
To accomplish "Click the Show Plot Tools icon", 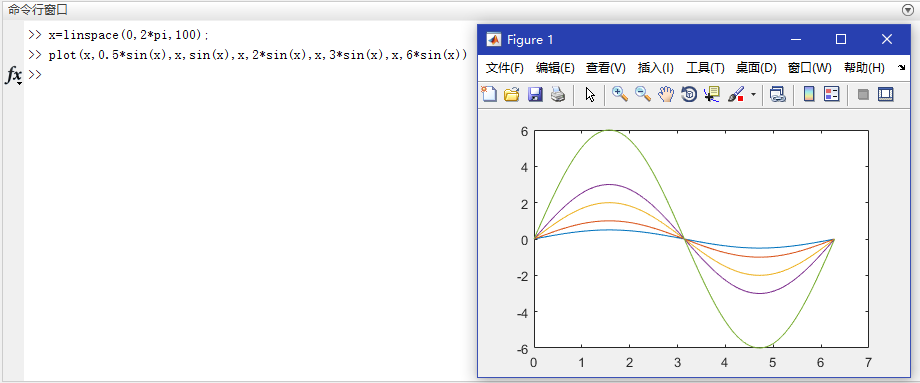I will [885, 94].
